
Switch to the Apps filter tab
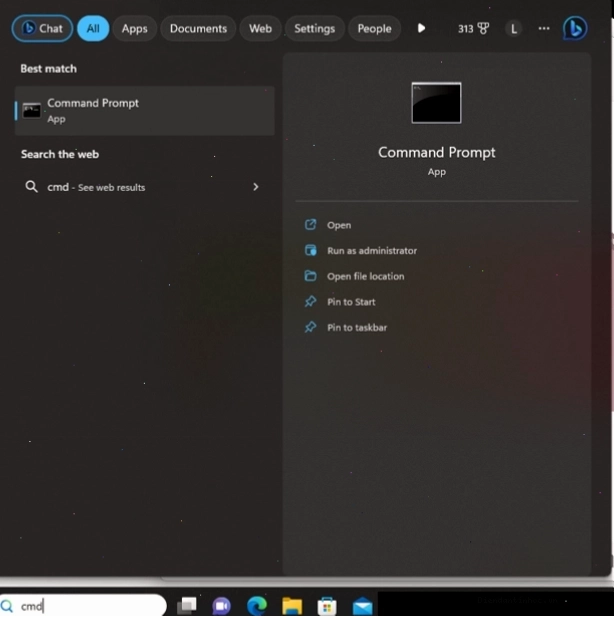134,28
